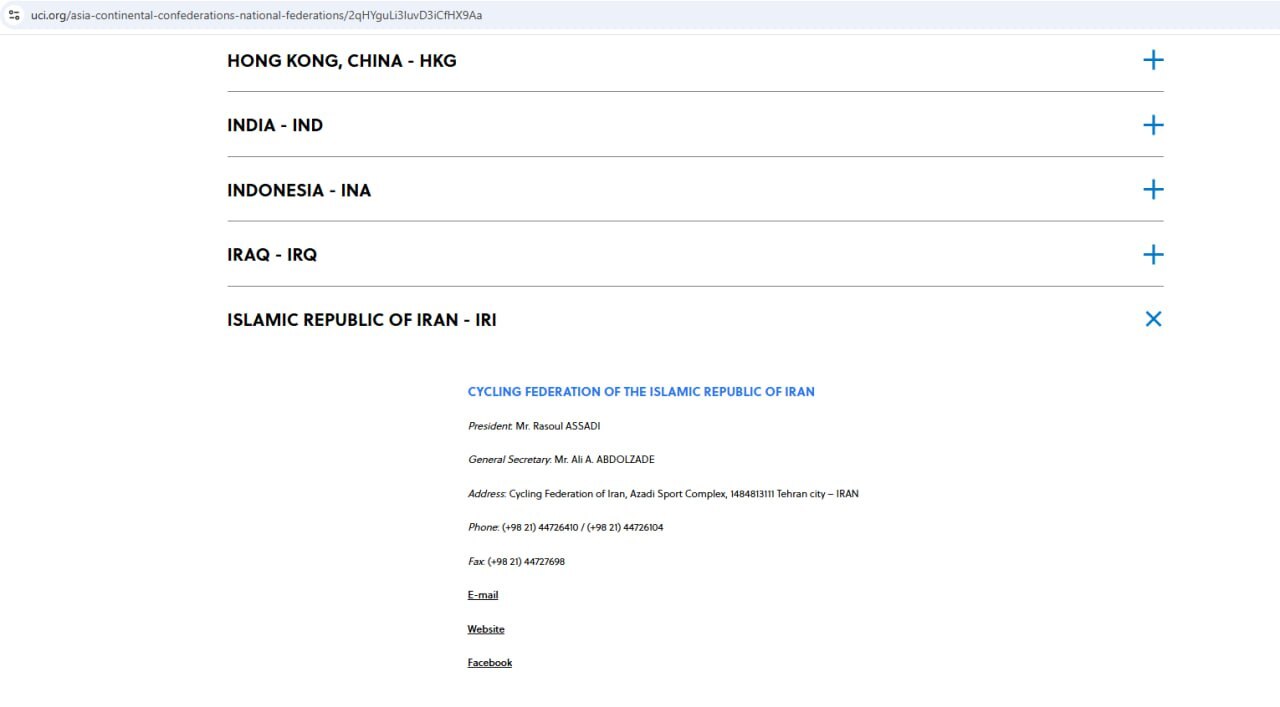Click the plus icon beside Indonesia - INA
The height and width of the screenshot is (707, 1280).
1153,190
